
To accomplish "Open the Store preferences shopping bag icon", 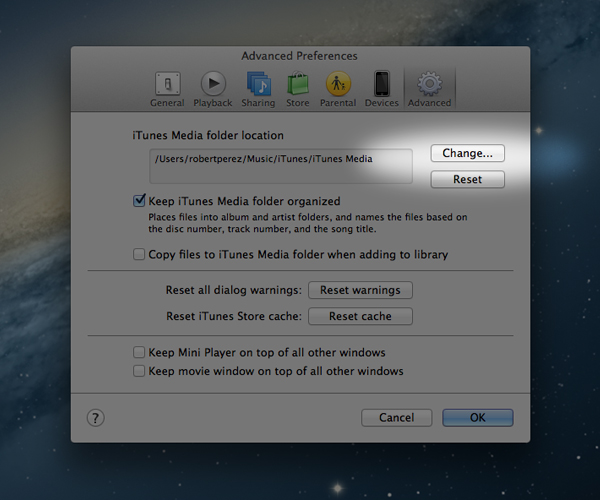I will [298, 83].
